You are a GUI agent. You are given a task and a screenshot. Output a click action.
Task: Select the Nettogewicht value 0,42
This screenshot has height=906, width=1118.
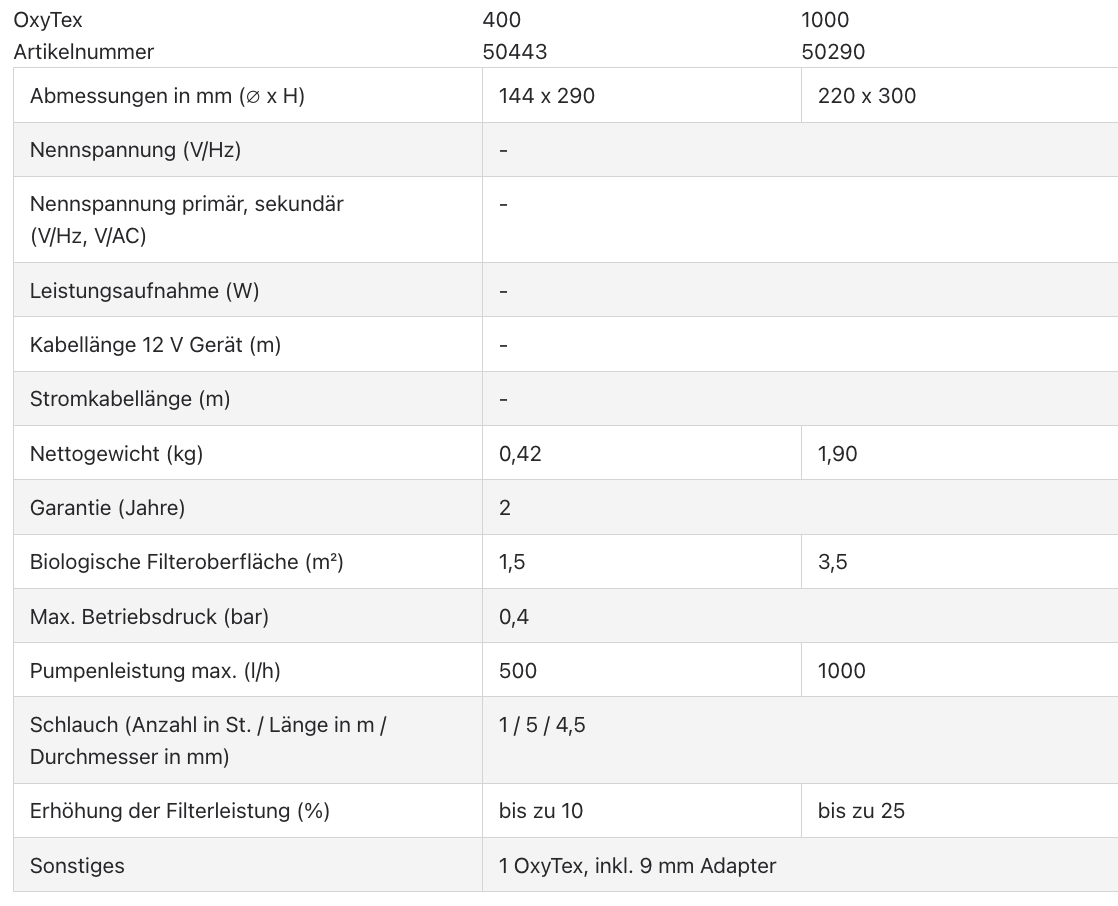(x=520, y=454)
